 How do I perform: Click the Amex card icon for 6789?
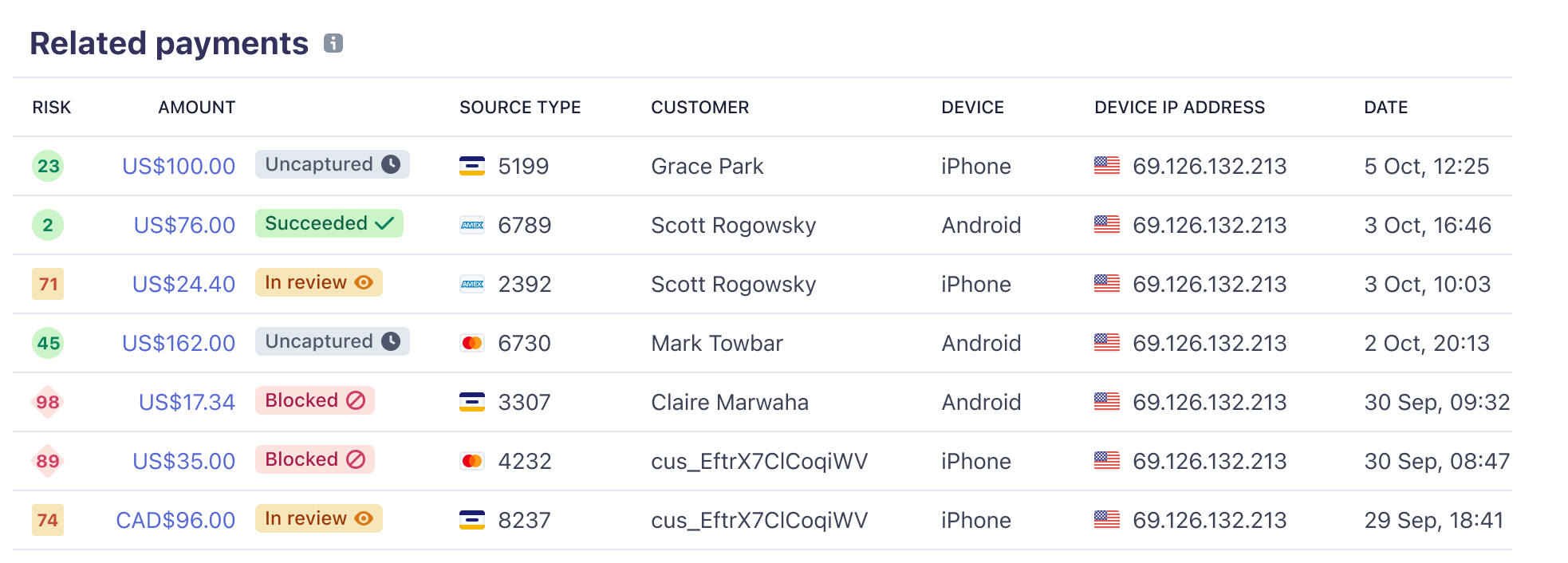coord(472,225)
